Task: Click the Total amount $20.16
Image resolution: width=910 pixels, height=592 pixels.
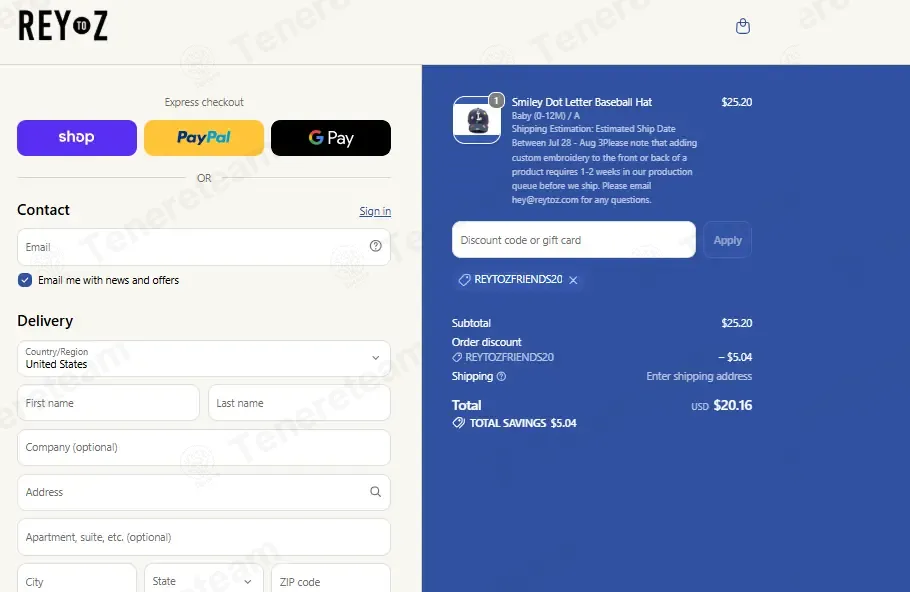Action: (732, 405)
